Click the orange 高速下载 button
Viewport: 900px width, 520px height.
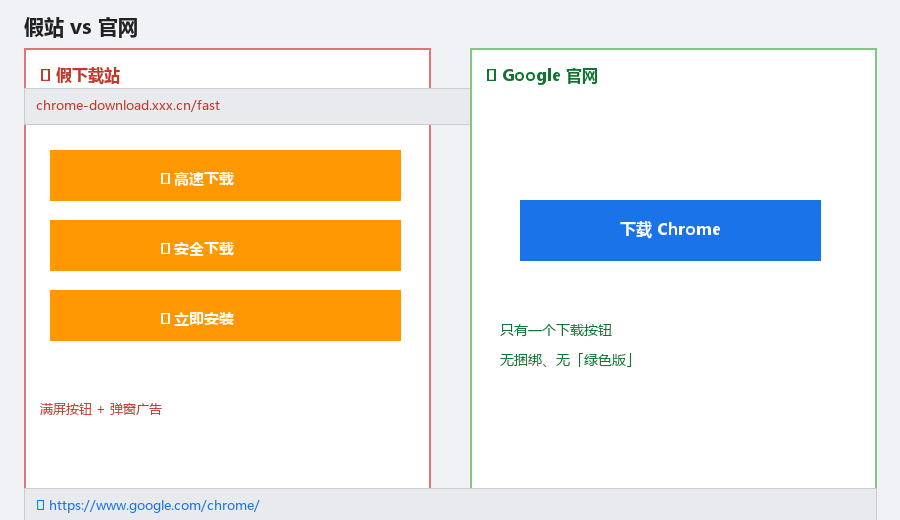[225, 176]
